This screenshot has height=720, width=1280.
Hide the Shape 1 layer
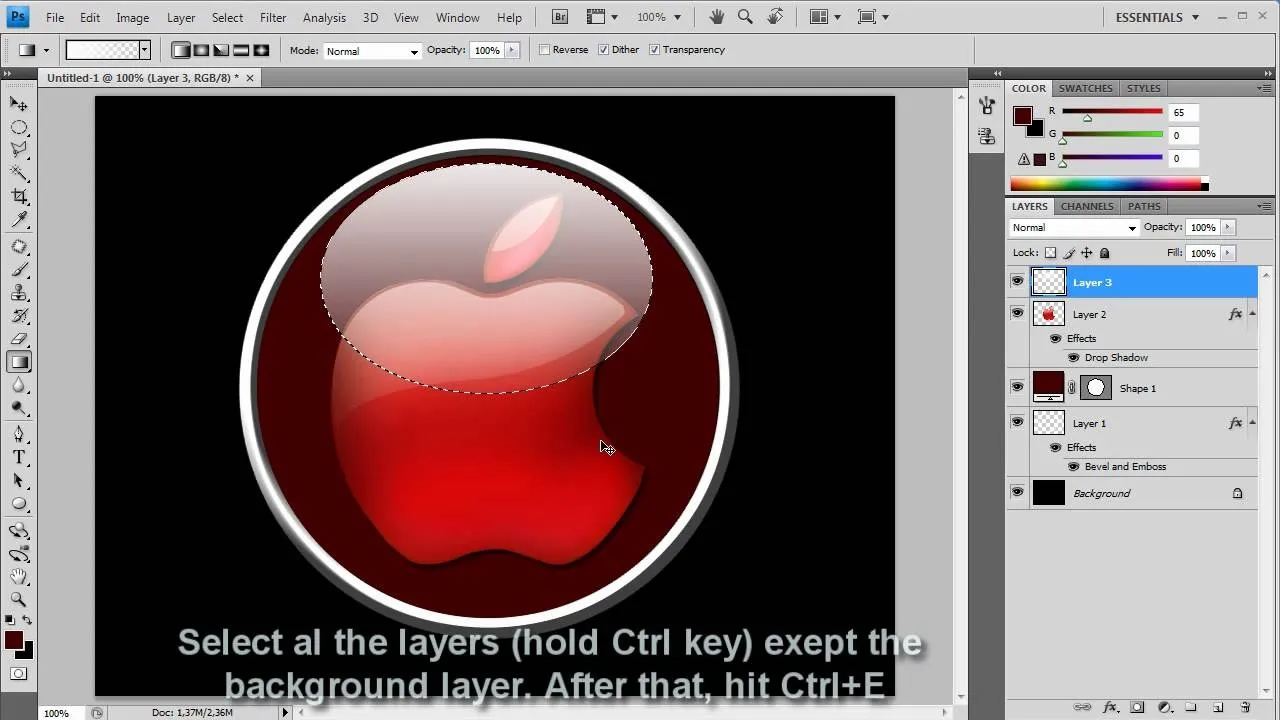[x=1017, y=387]
